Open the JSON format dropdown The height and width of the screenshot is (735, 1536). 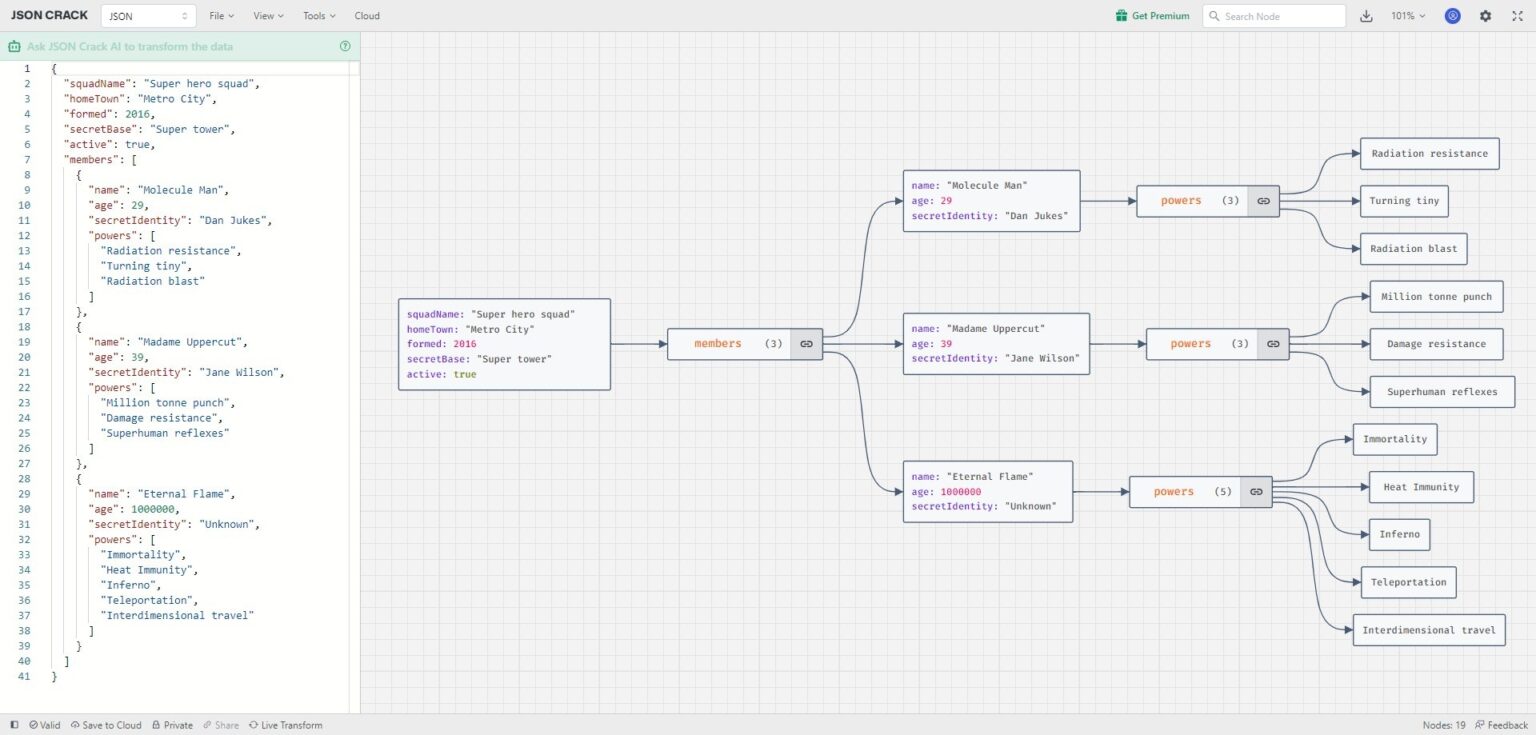click(x=148, y=16)
